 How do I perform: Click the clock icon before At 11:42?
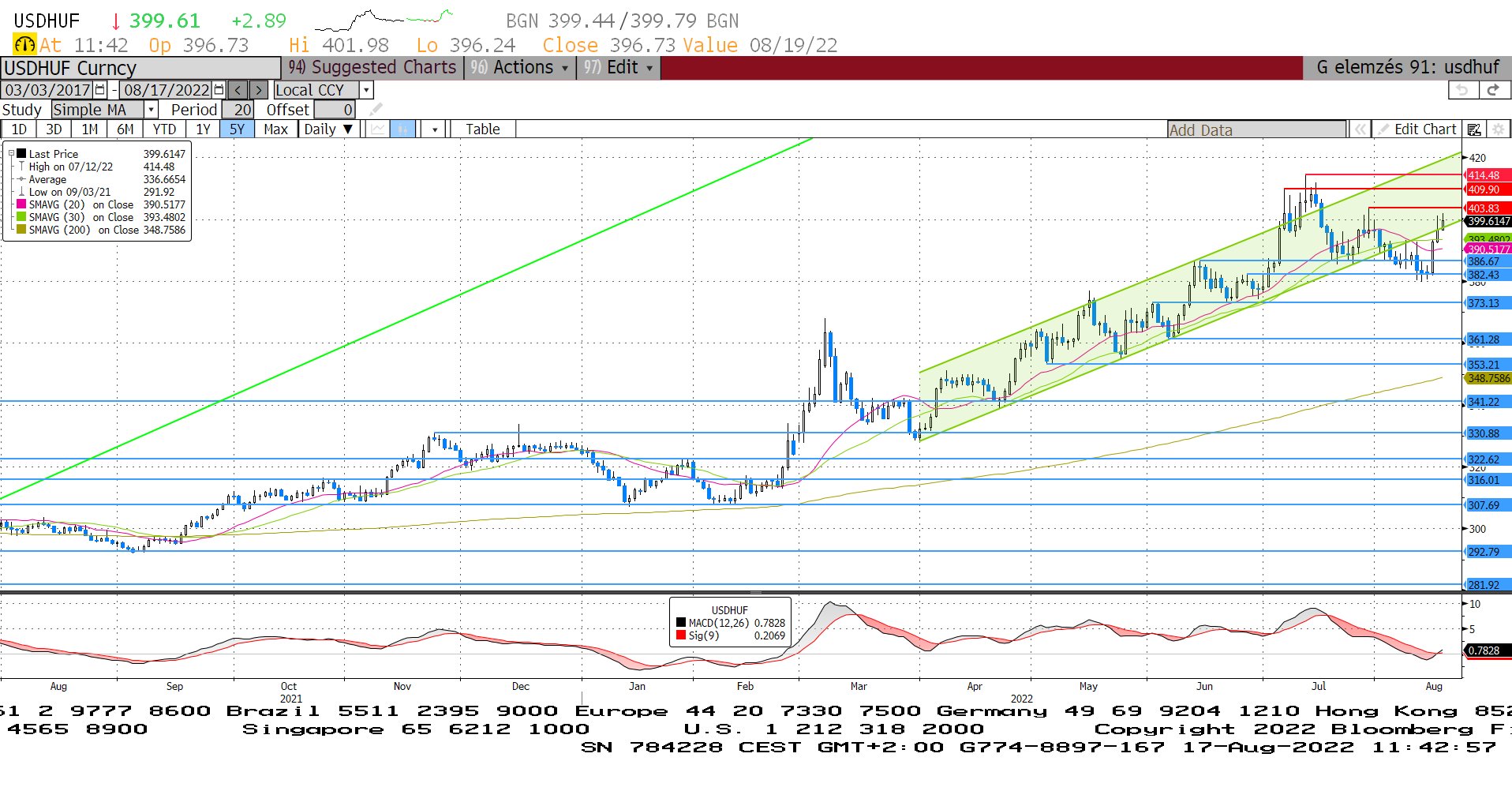[24, 45]
